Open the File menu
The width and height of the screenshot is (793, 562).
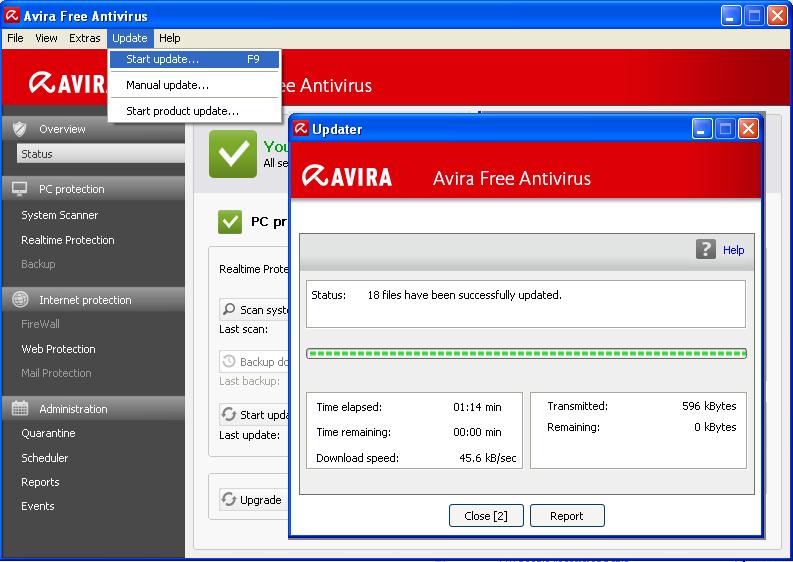tap(15, 38)
